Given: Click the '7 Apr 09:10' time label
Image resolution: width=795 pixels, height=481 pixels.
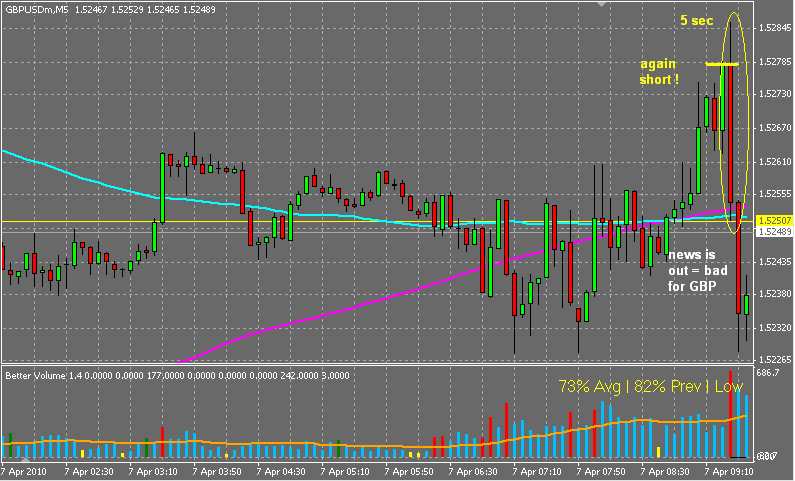Looking at the screenshot, I should point(728,472).
